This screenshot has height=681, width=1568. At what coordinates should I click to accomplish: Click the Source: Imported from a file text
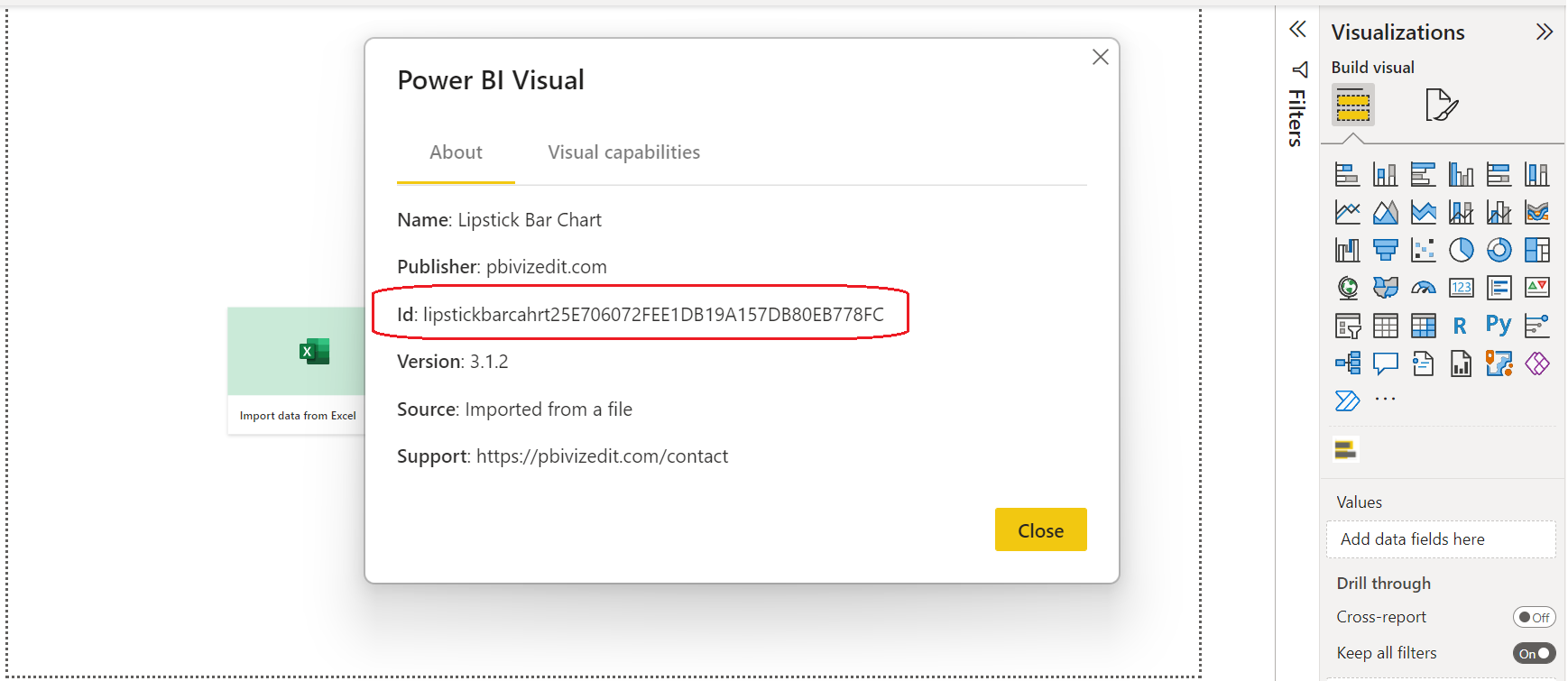click(514, 410)
